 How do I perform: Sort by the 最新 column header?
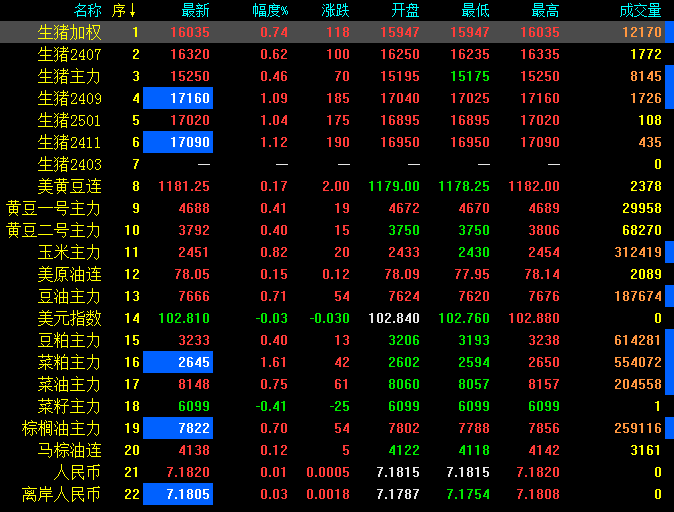[x=195, y=10]
